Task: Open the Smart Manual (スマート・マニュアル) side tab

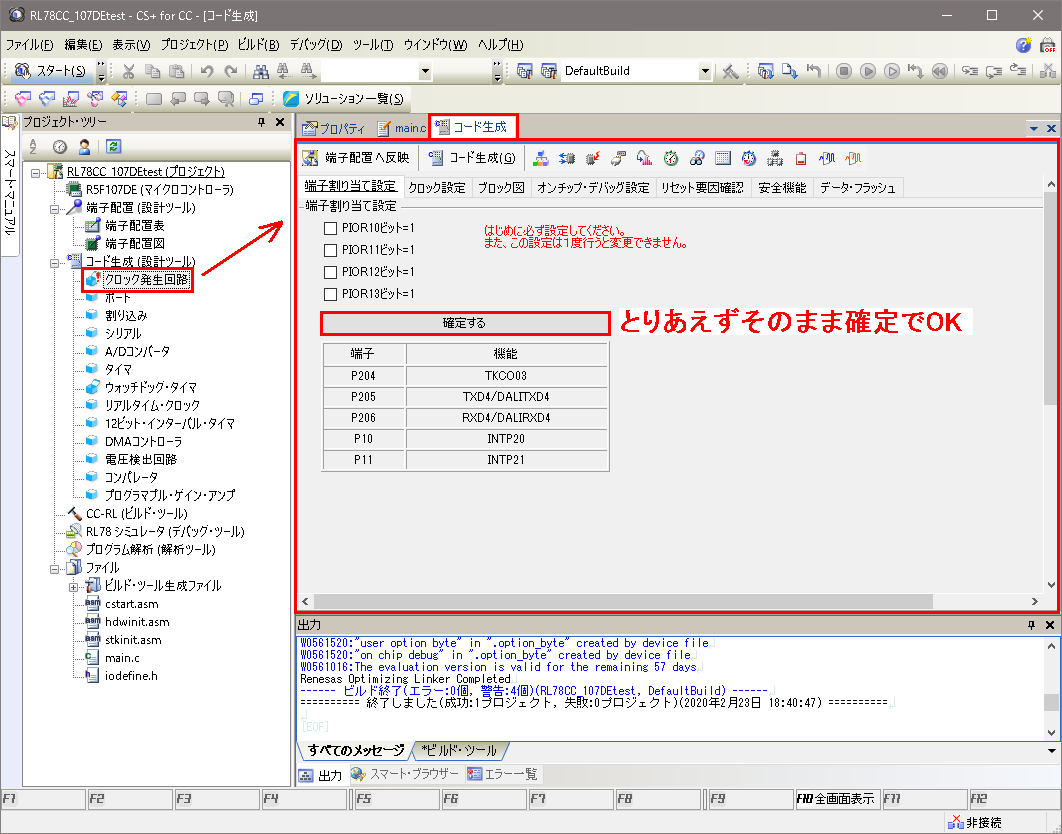Action: coord(9,186)
